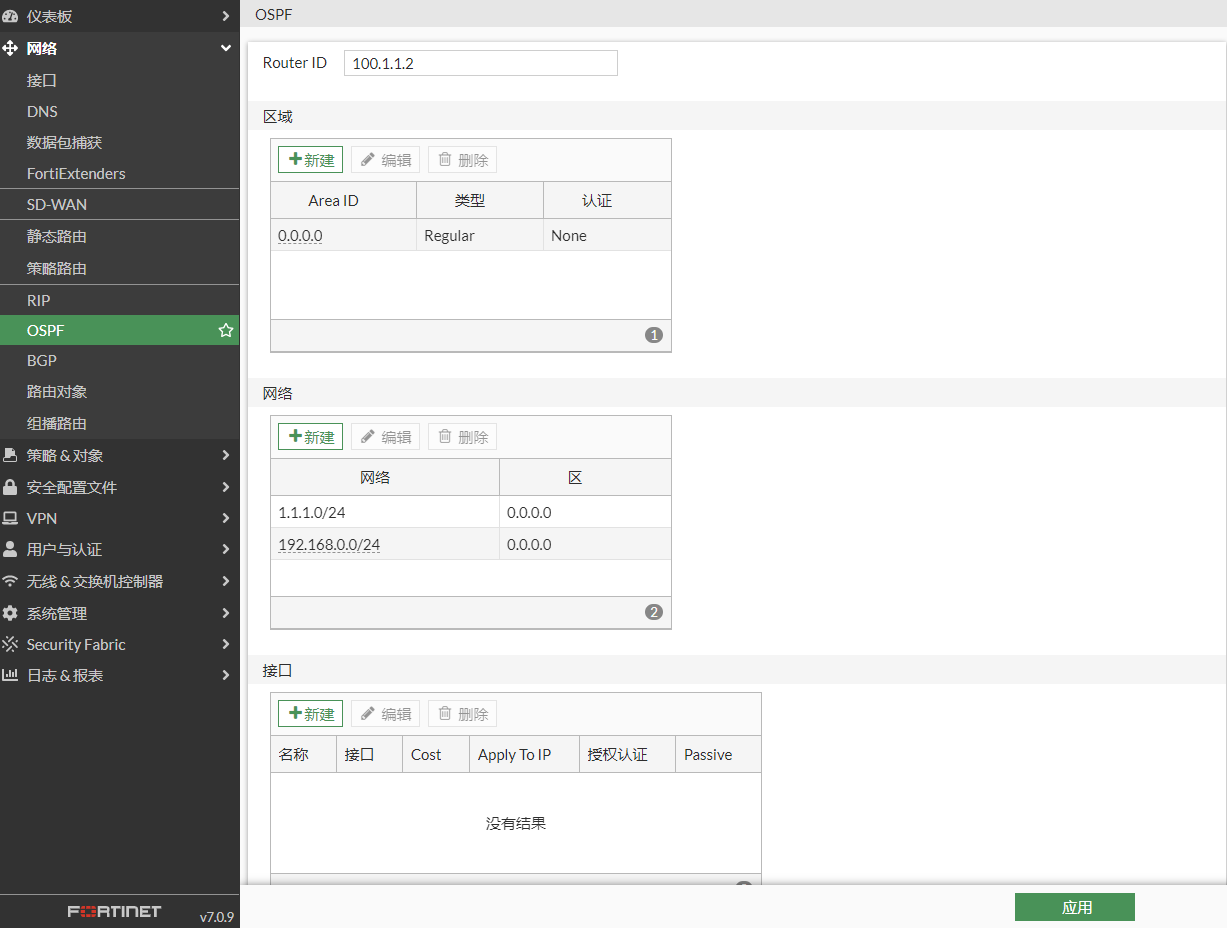Click the WiFi & Switch Controller icon
The height and width of the screenshot is (928, 1227).
pos(10,581)
